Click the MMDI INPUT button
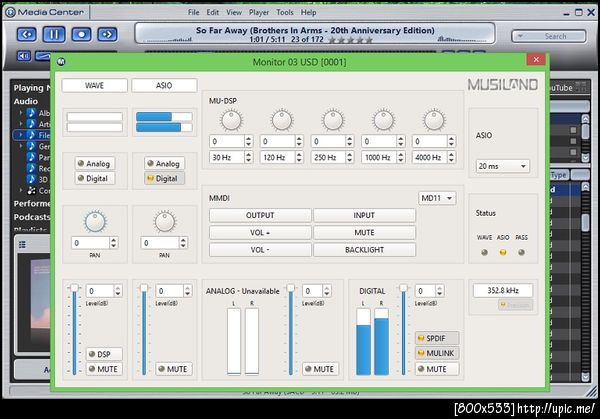600x419 pixels. point(364,215)
